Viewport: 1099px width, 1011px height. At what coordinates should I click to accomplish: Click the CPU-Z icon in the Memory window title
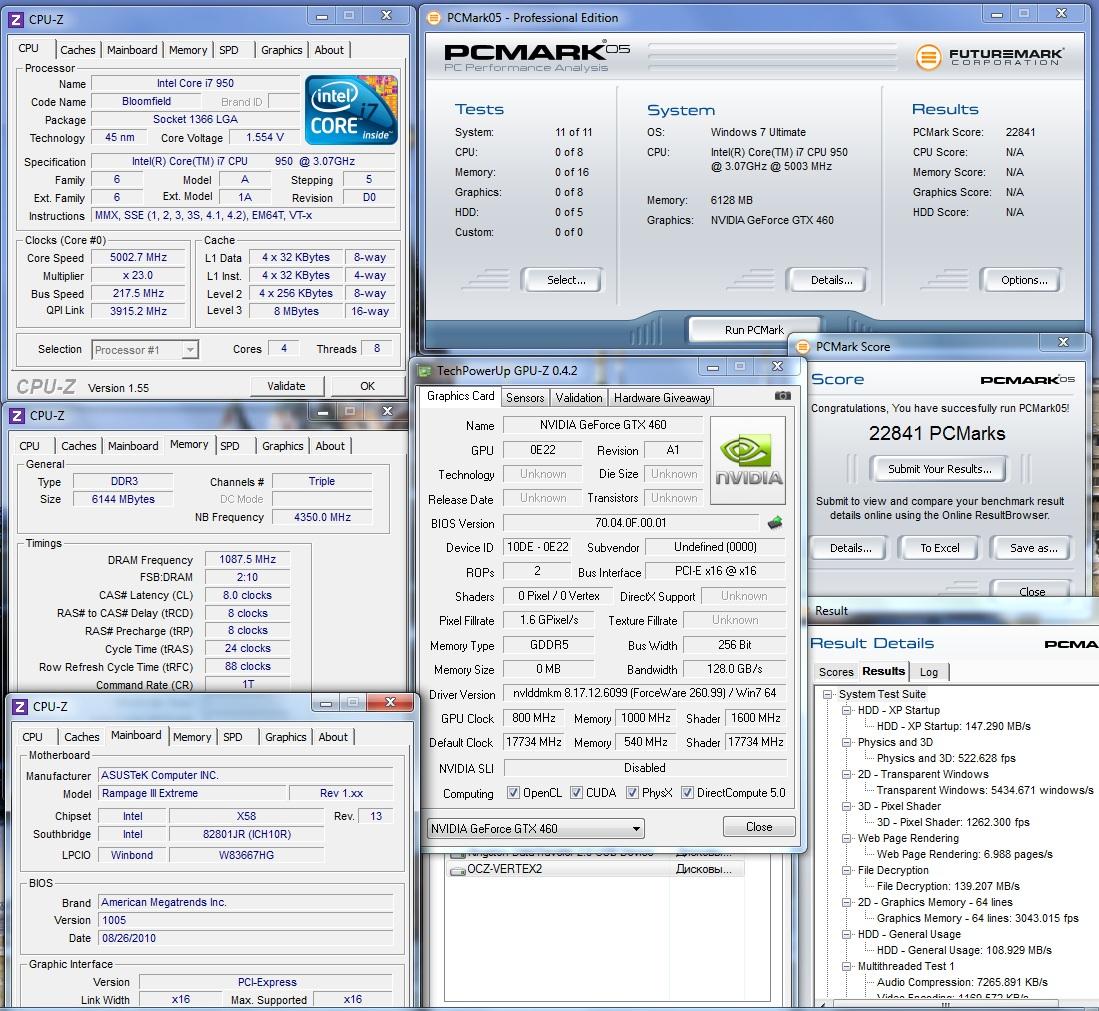coord(18,416)
